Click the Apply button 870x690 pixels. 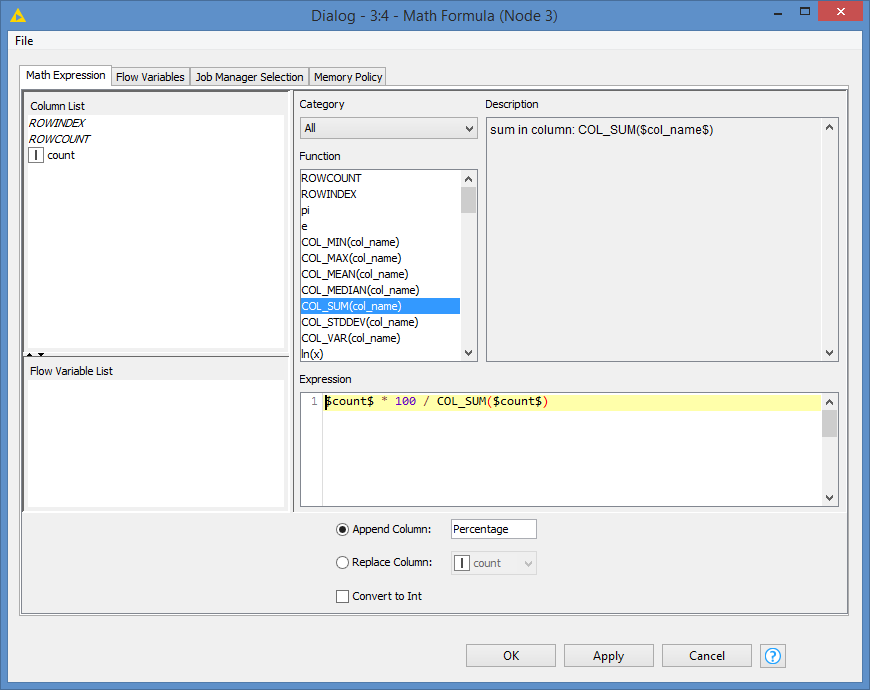point(608,655)
